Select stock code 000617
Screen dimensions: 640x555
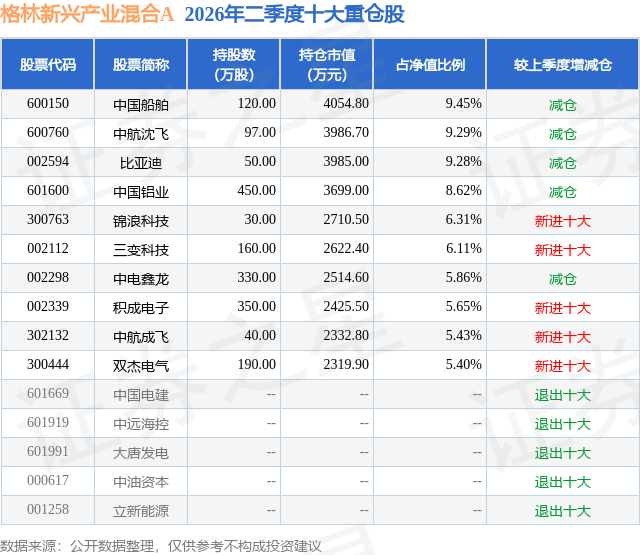(48, 480)
